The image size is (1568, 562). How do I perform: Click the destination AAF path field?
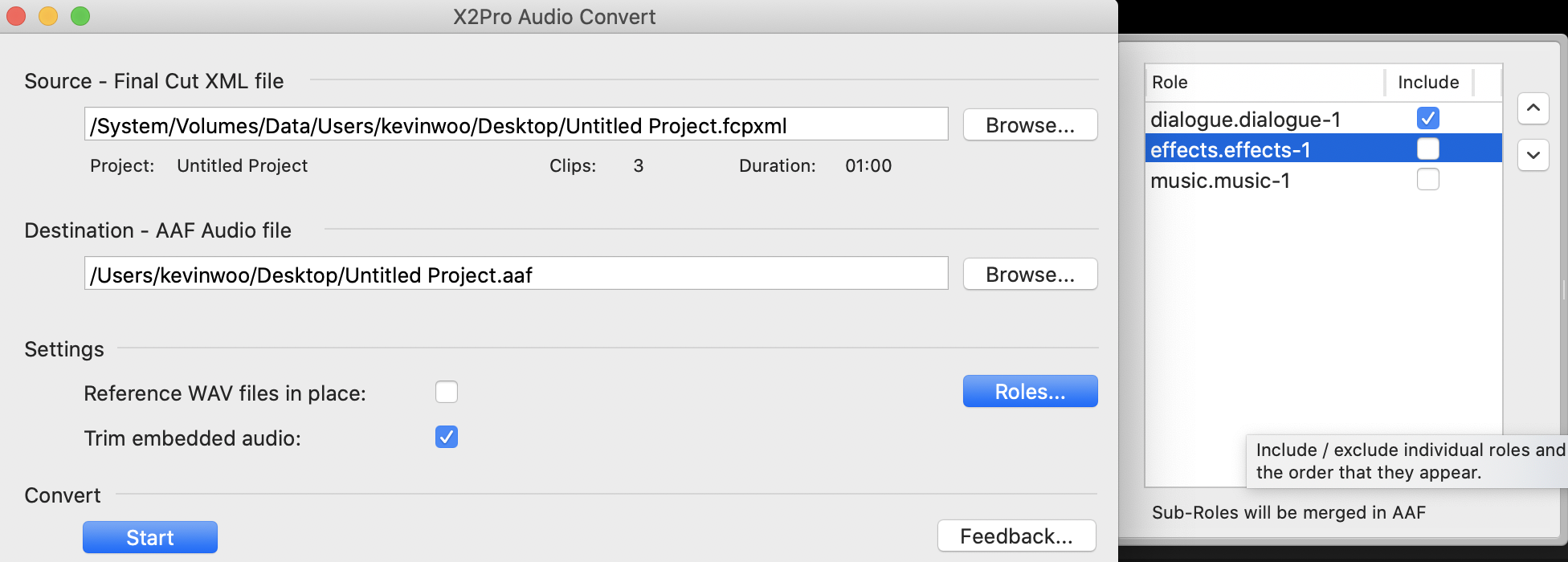516,275
